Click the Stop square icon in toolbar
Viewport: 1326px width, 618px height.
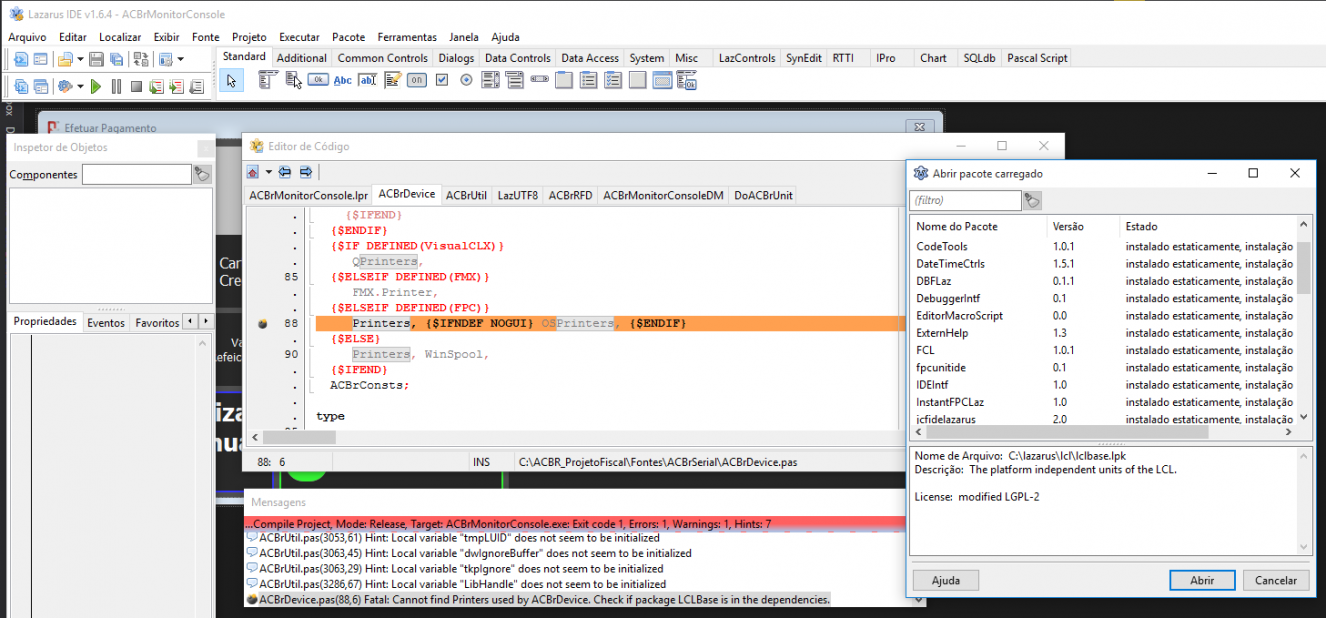click(x=136, y=87)
